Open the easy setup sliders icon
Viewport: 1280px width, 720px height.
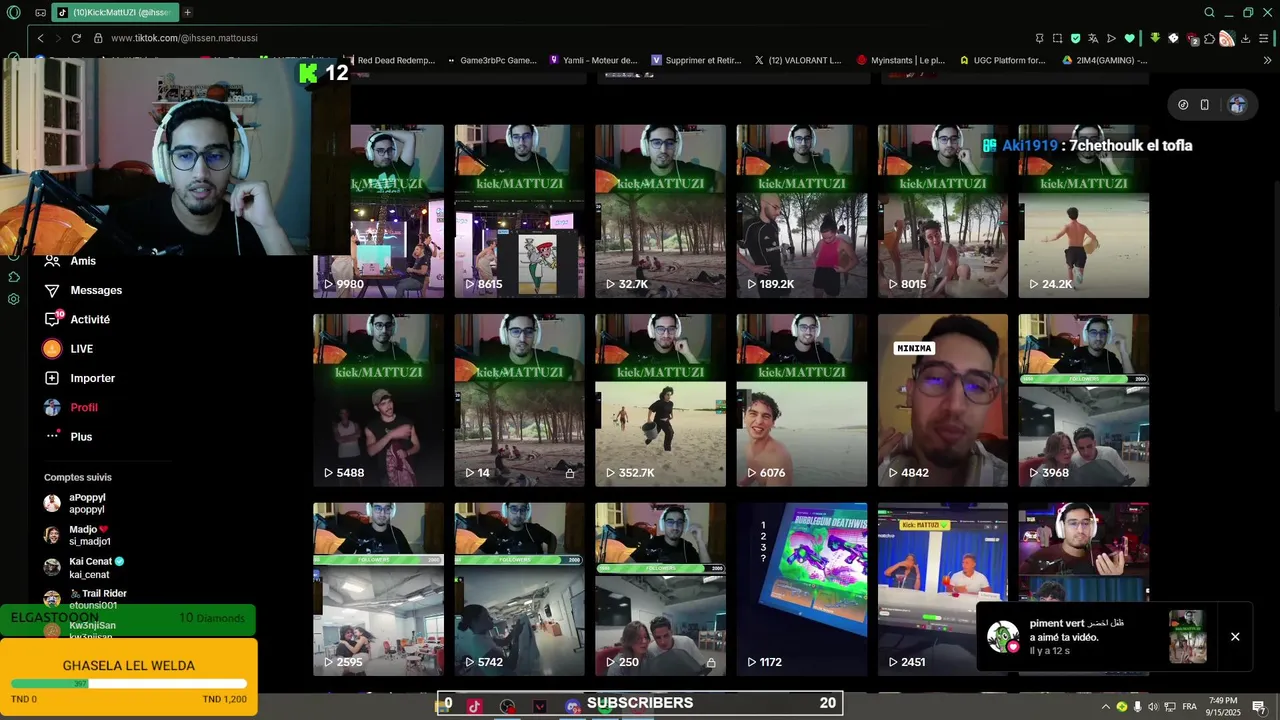click(x=1265, y=38)
